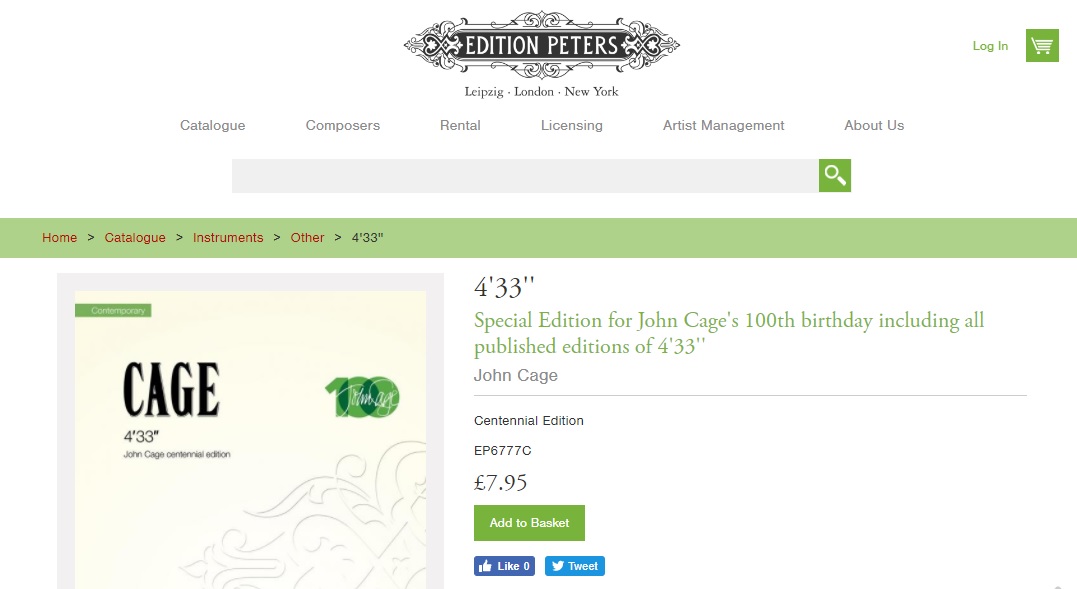This screenshot has width=1077, height=589.
Task: Click the Contemporary tag on cover
Action: (113, 310)
